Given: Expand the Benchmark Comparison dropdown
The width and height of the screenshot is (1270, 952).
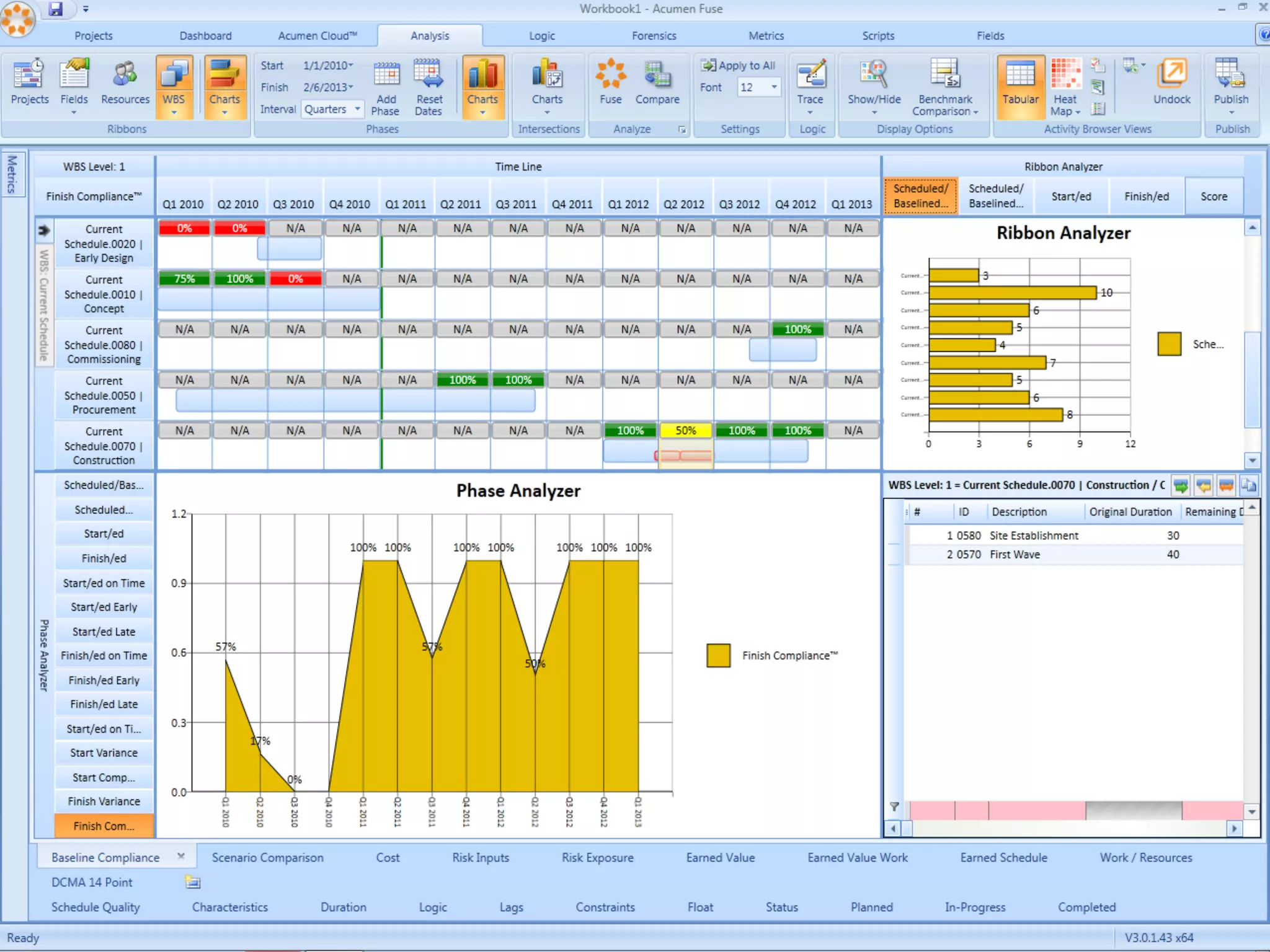Looking at the screenshot, I should click(x=975, y=112).
